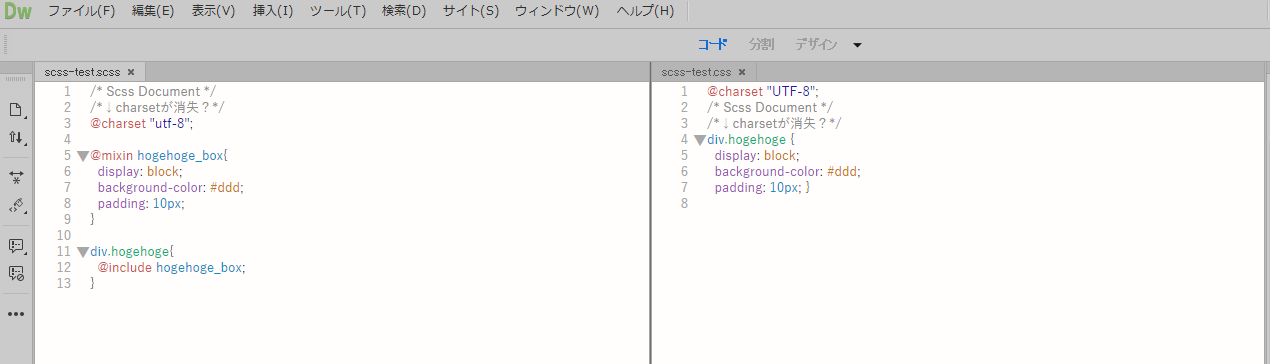Click the Collapse Full Tag icon
Screen dimensions: 1270x364
pyautogui.click(x=16, y=176)
